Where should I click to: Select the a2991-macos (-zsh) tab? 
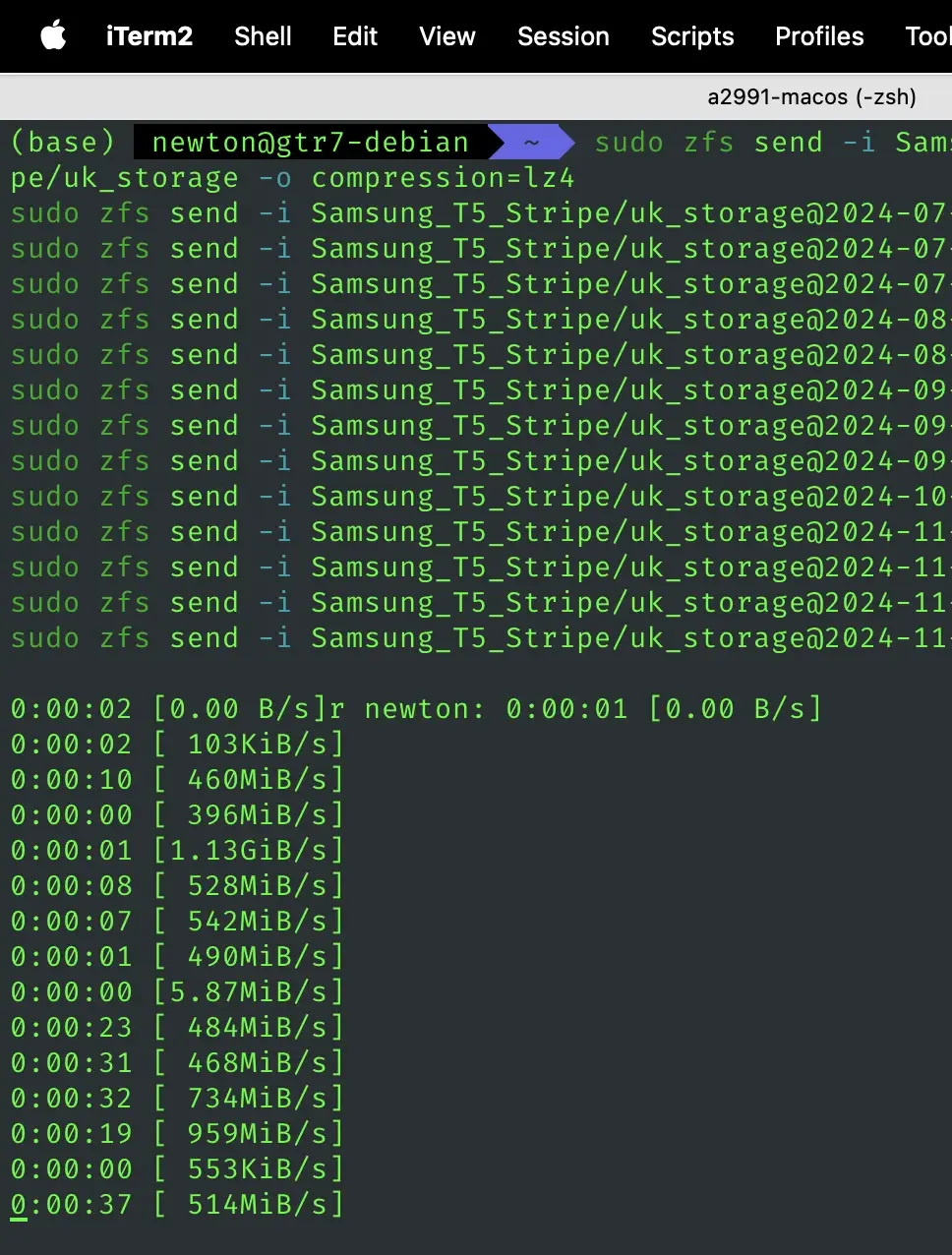[811, 96]
